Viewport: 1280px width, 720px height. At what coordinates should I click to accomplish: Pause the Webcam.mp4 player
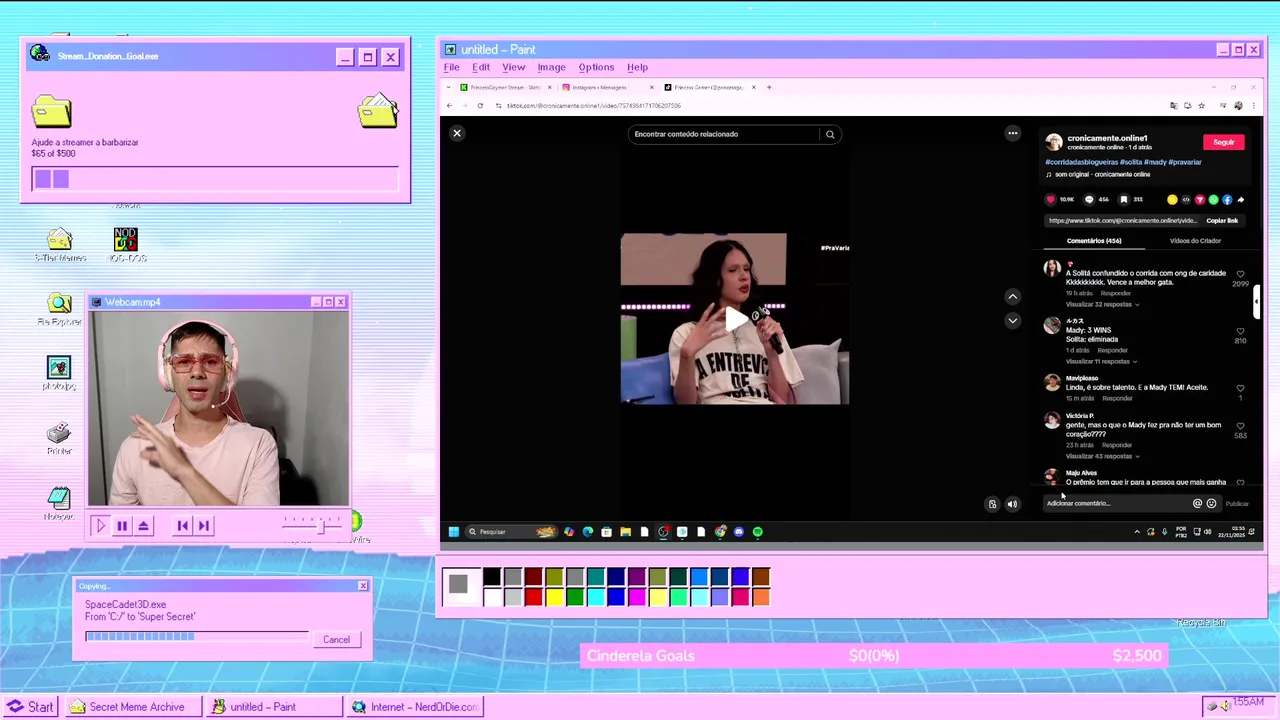pyautogui.click(x=122, y=525)
